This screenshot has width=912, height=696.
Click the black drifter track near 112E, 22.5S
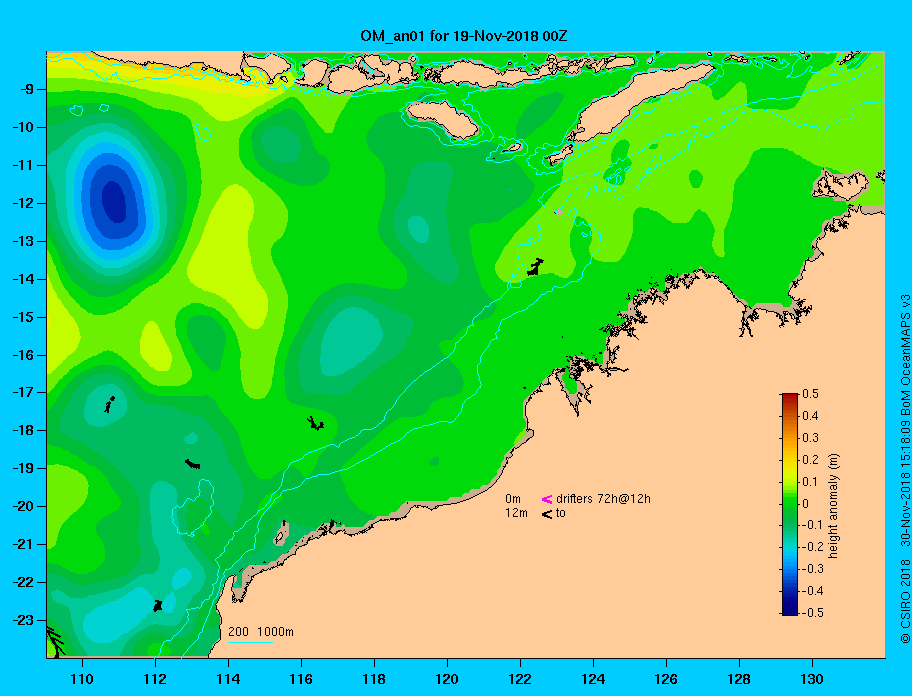click(158, 606)
